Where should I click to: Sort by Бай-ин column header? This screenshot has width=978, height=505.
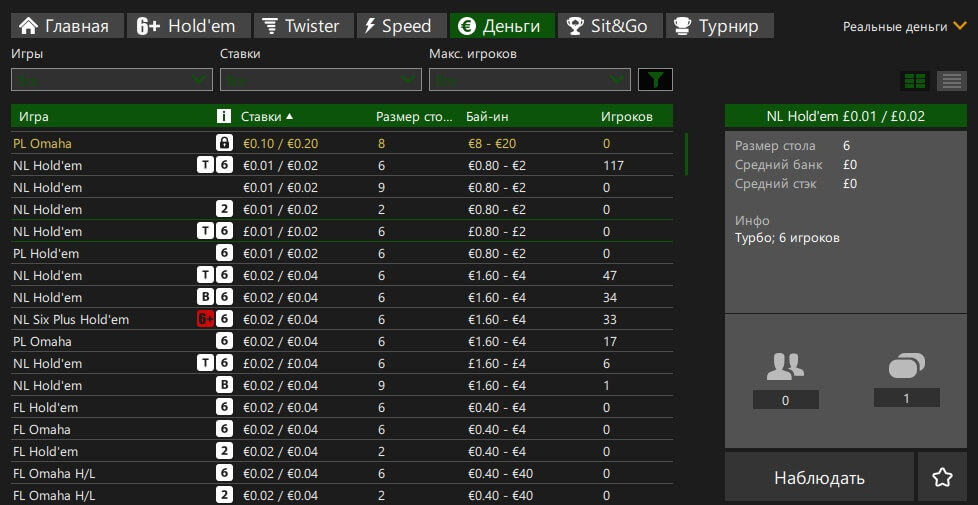pos(487,117)
